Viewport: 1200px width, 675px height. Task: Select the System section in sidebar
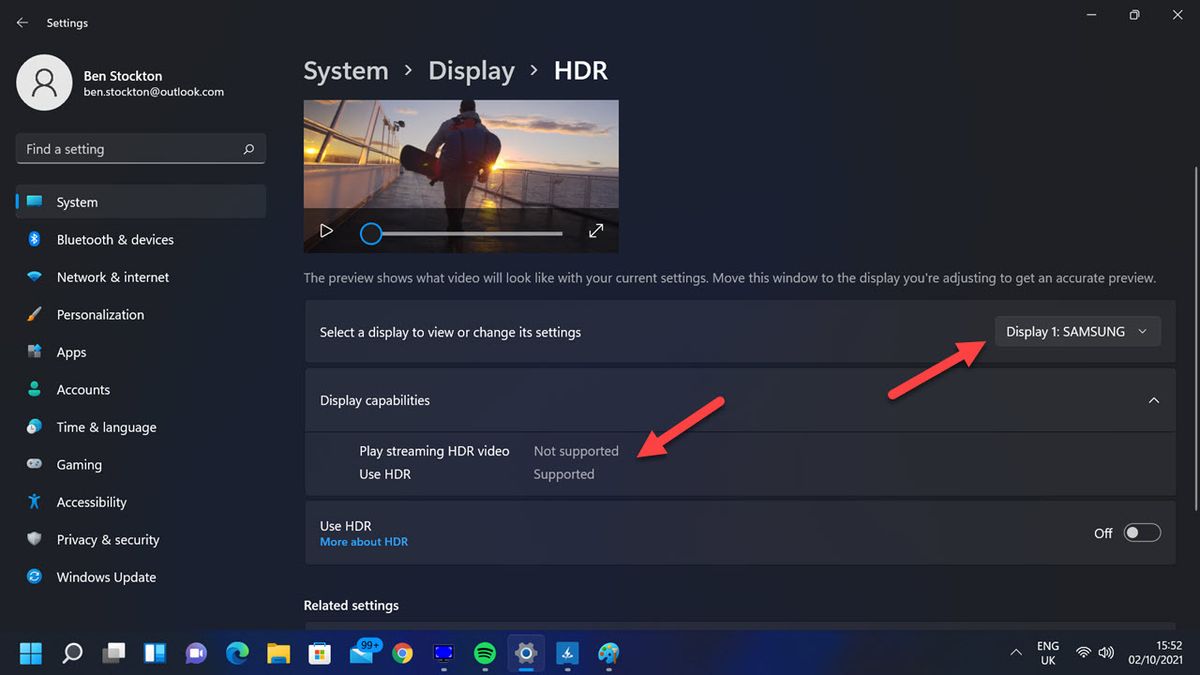click(77, 201)
